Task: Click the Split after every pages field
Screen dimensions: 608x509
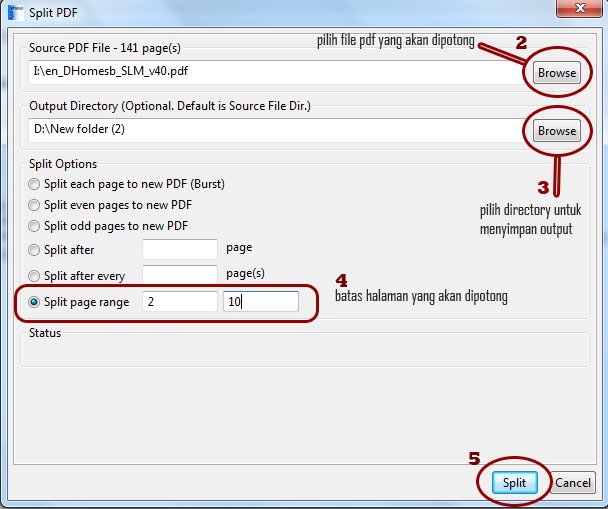Action: tap(180, 274)
